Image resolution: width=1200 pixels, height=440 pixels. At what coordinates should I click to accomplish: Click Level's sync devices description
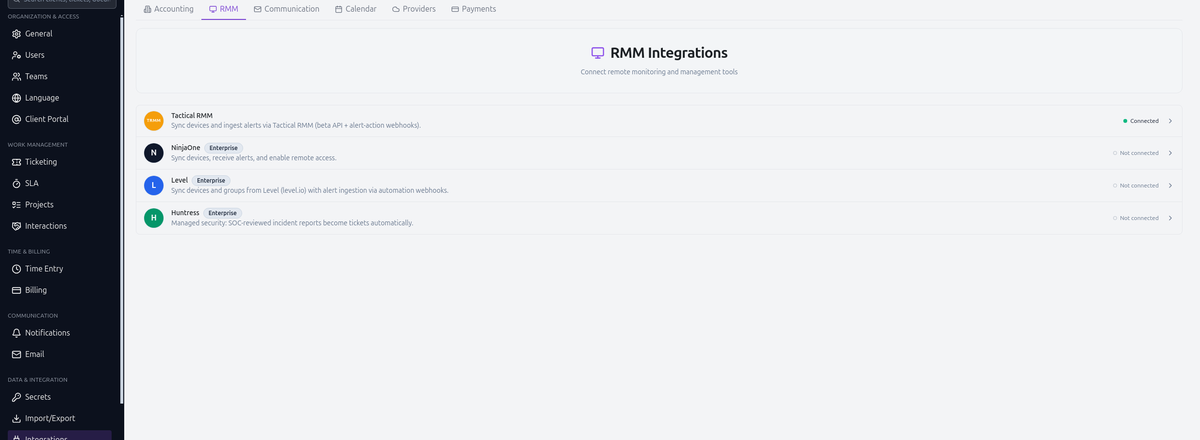[x=310, y=190]
